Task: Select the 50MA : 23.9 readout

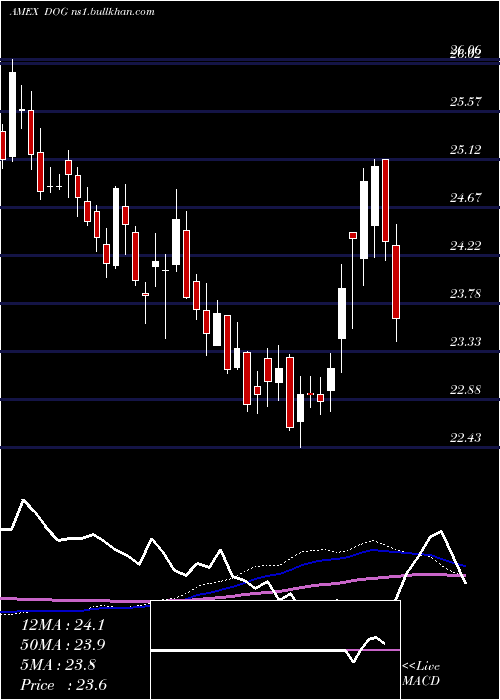Action: click(62, 645)
